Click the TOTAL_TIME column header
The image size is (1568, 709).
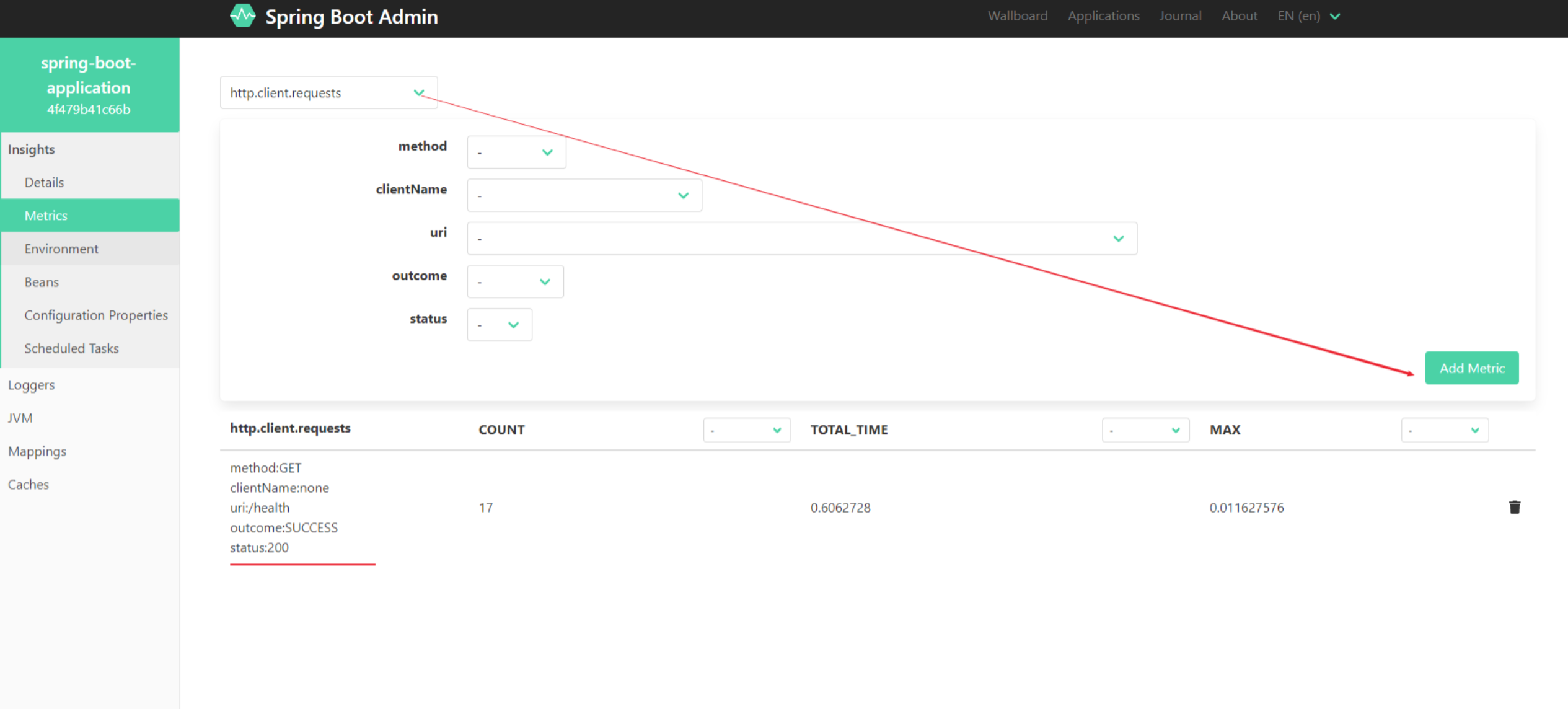849,429
